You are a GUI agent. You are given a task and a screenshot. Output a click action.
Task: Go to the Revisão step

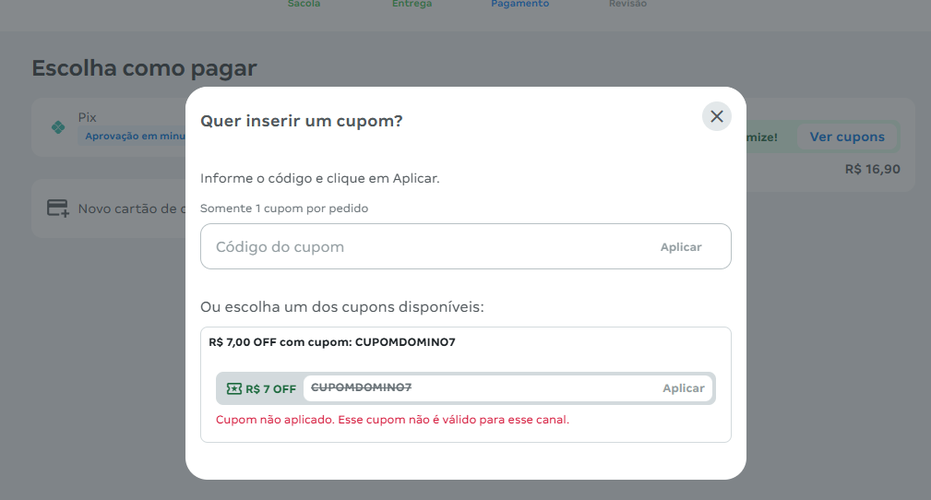(628, 4)
